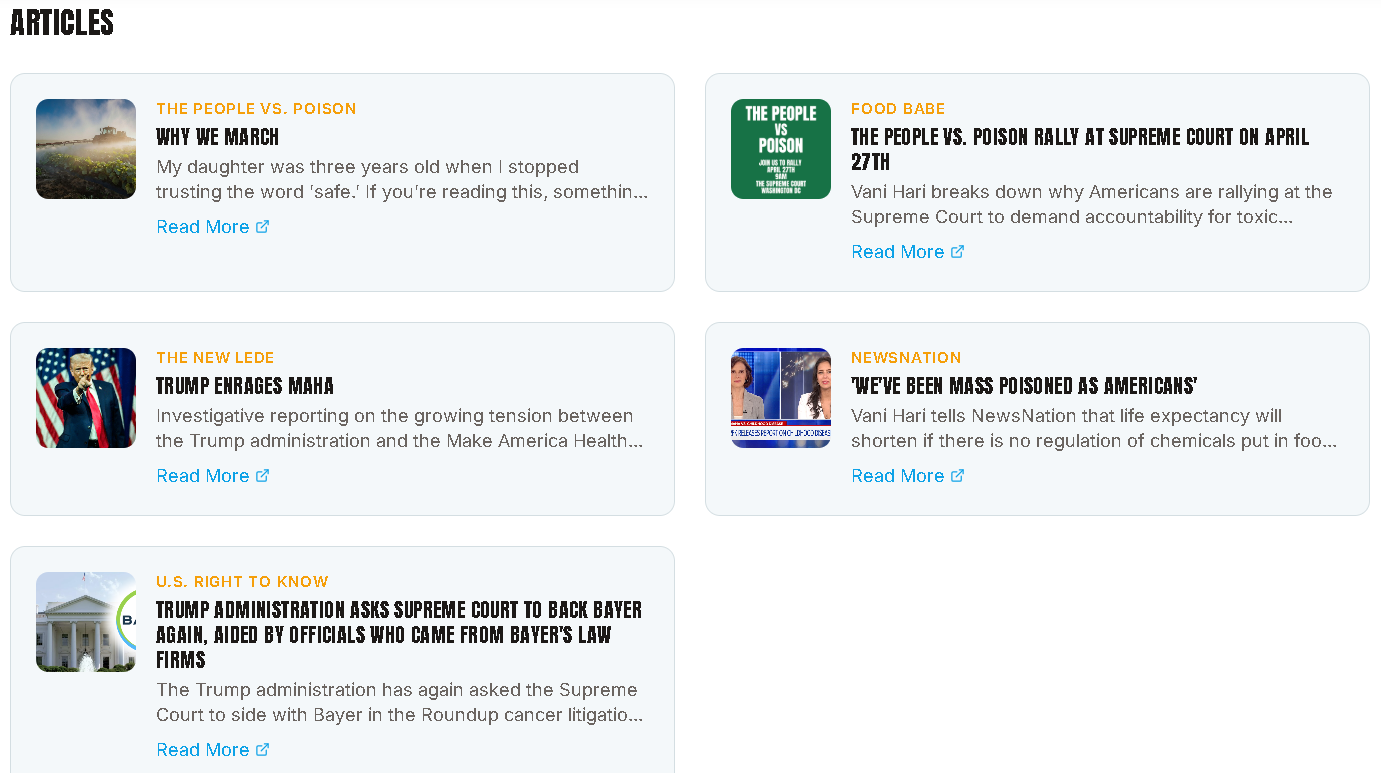Open Read More for Why We March
Viewport: 1381px width, 773px height.
click(203, 227)
